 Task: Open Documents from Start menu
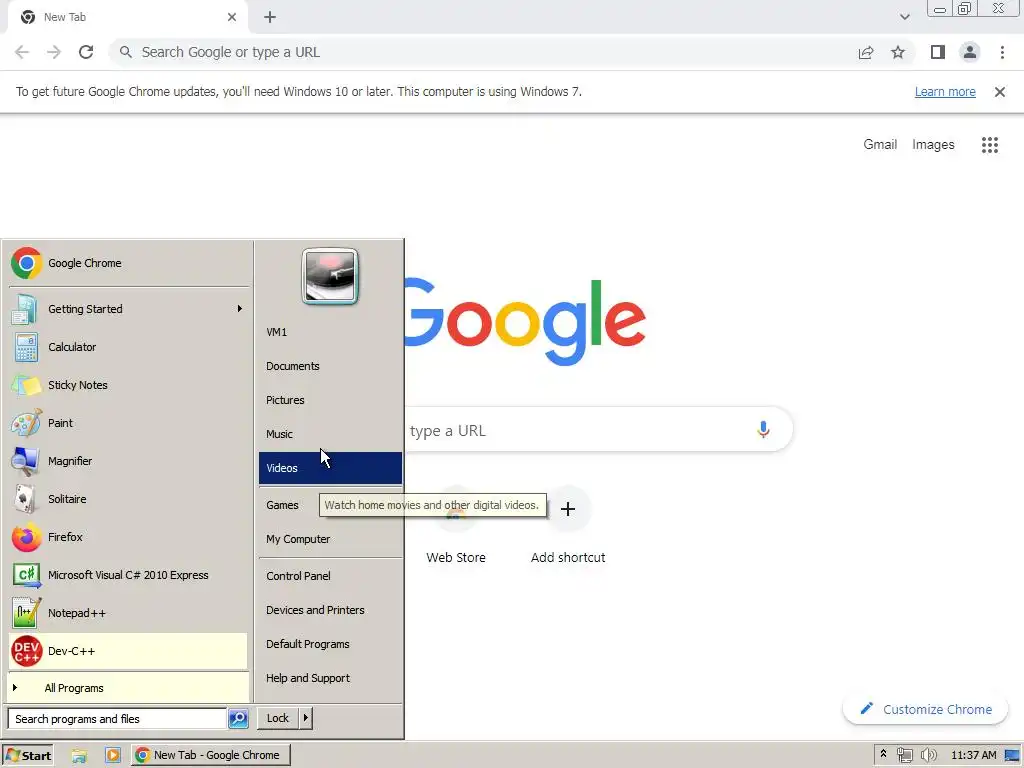[330, 366]
